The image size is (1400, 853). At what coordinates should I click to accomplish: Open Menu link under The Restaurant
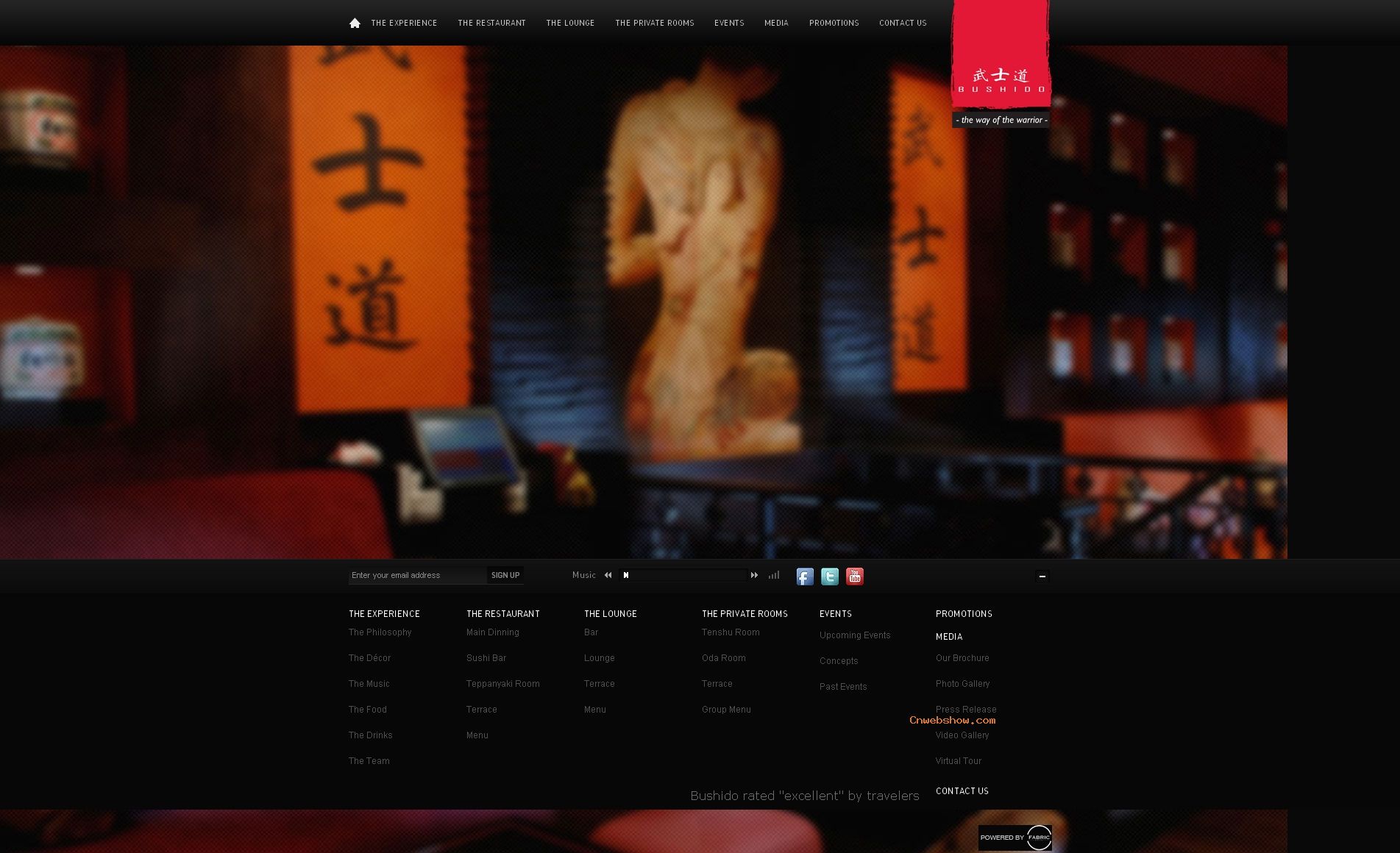coord(477,735)
